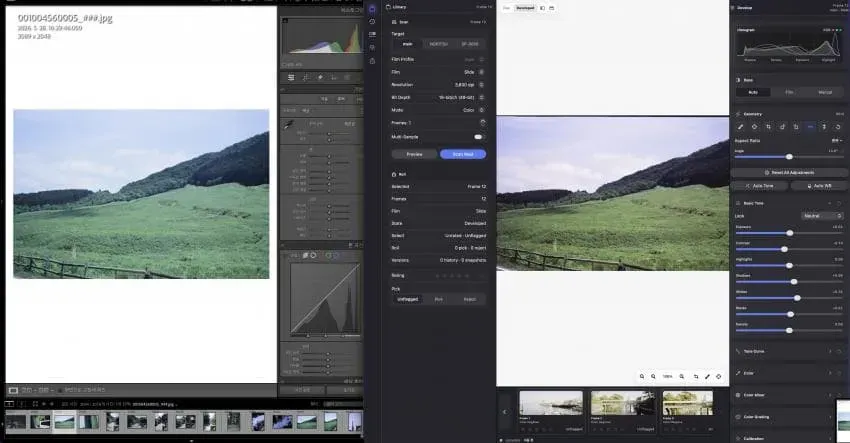Select Frame 2 thumbnail in filmstrip

pos(623,403)
